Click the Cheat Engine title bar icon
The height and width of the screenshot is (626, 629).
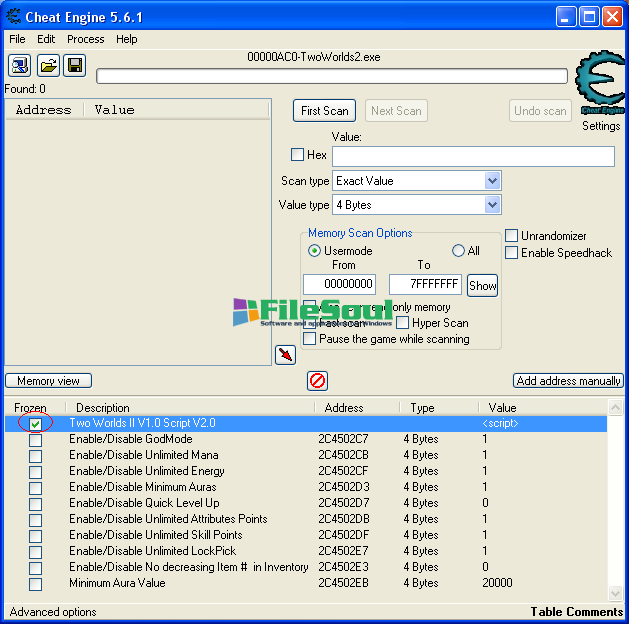click(14, 16)
